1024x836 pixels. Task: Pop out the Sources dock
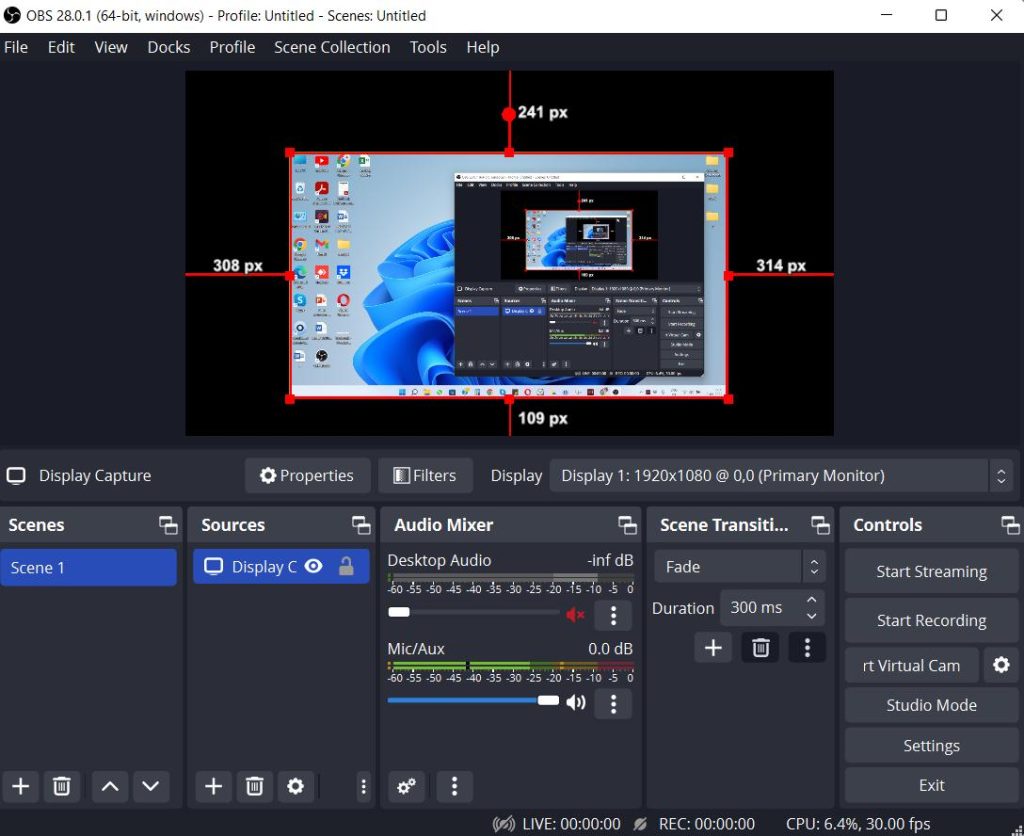(361, 525)
